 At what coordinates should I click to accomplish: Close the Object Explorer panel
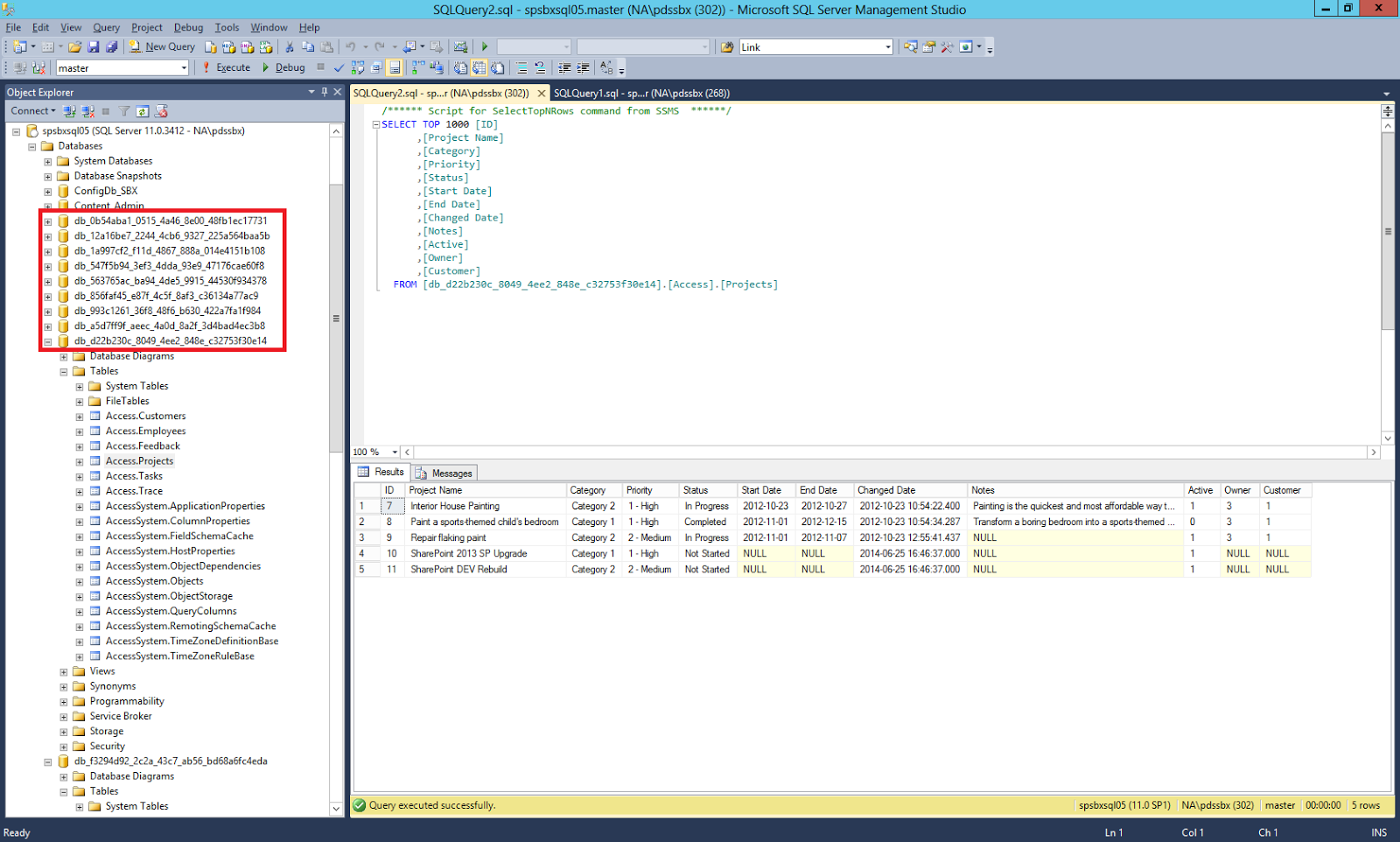tap(338, 92)
